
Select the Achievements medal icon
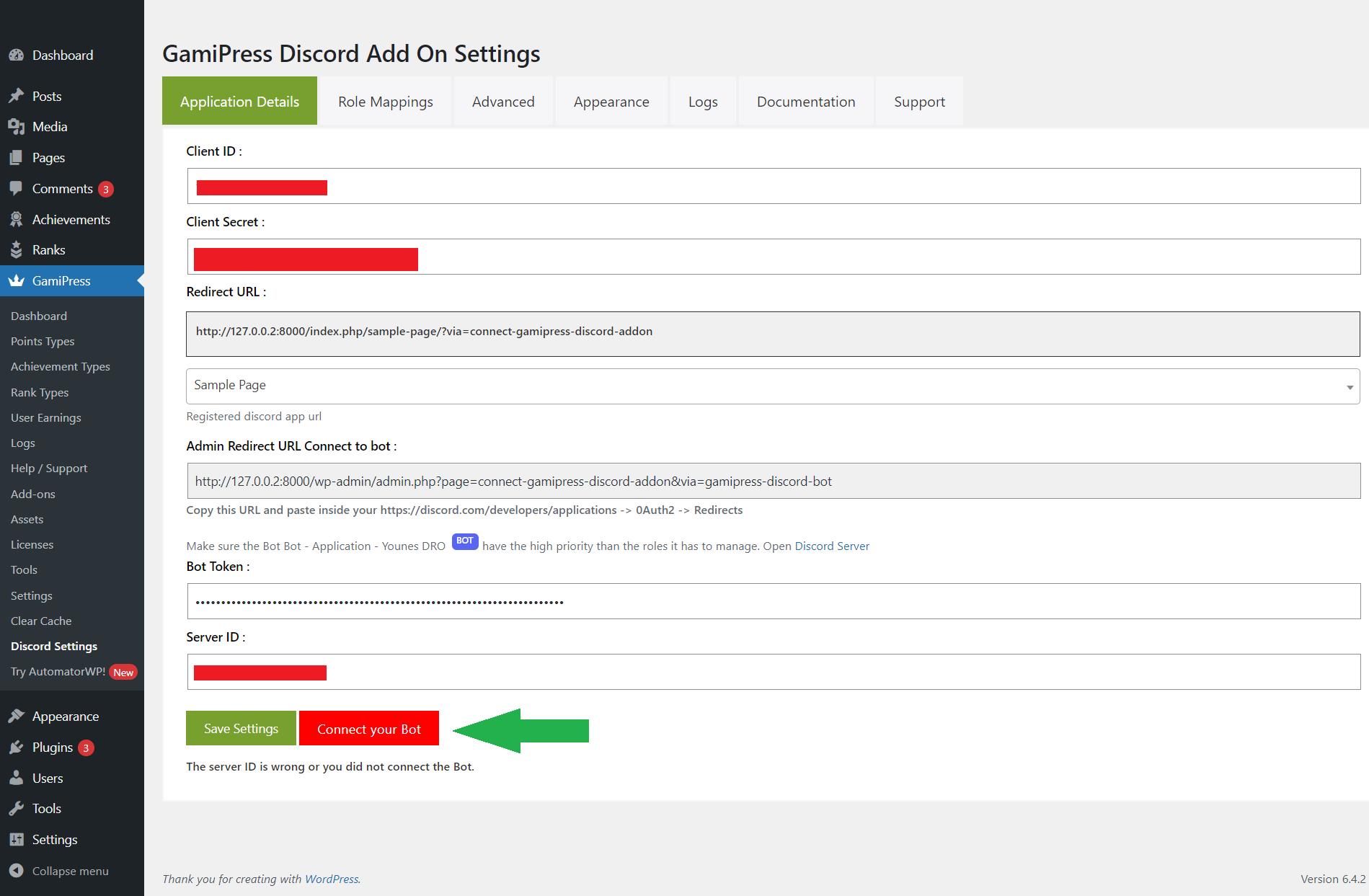[x=17, y=219]
